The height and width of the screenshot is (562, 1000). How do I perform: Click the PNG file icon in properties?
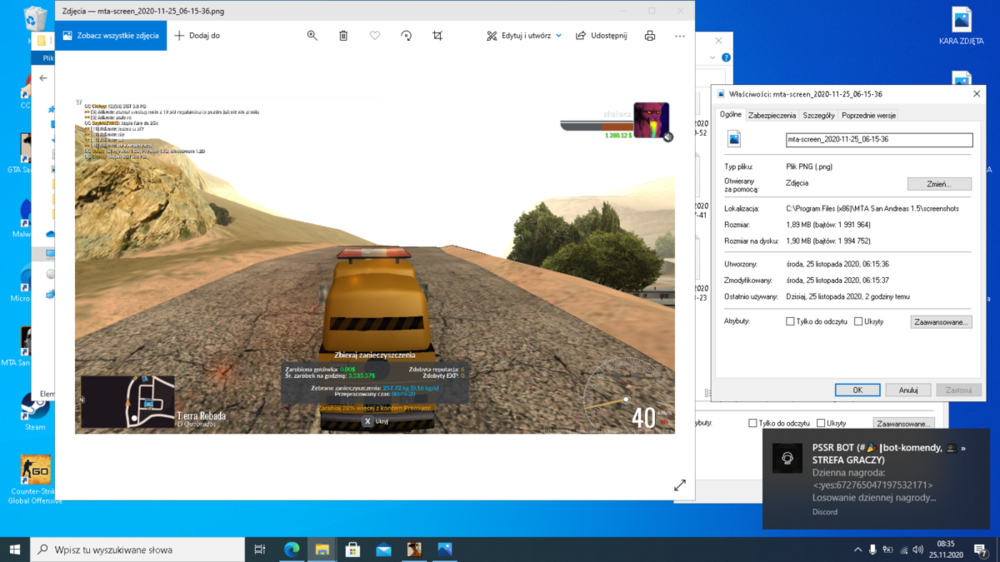(x=734, y=139)
